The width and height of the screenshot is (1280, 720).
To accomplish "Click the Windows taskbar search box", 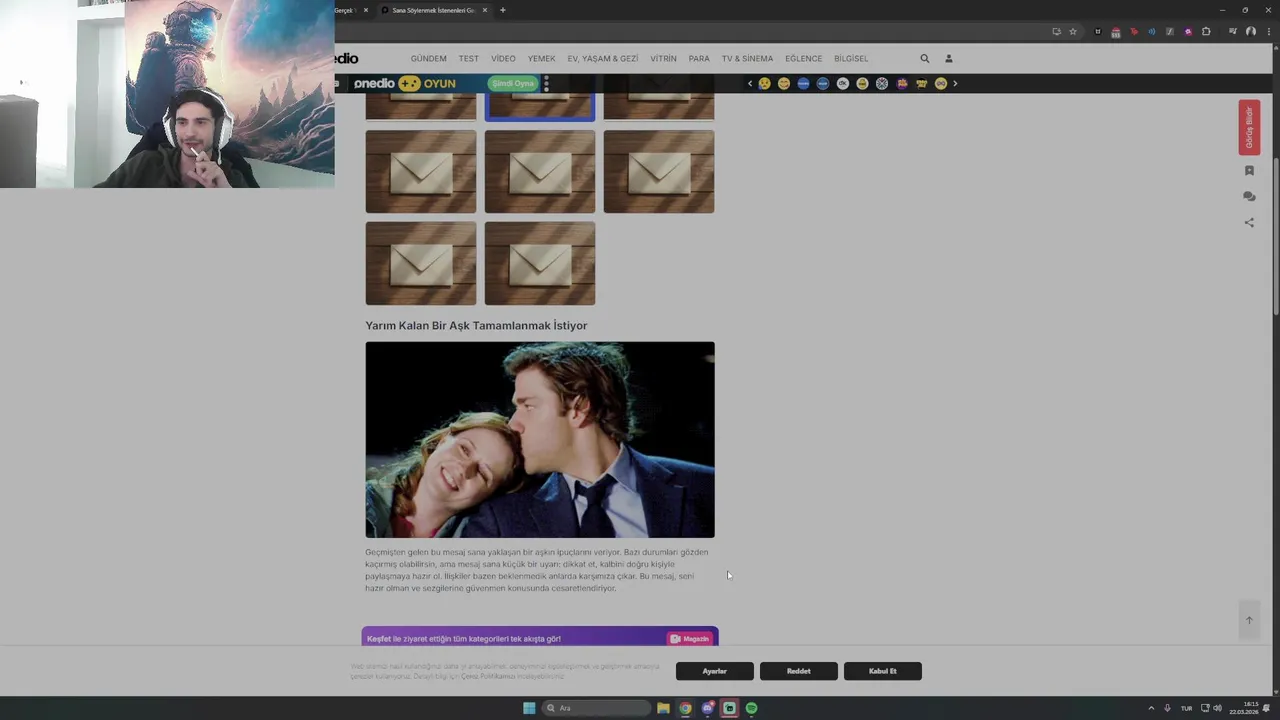I will coord(597,708).
